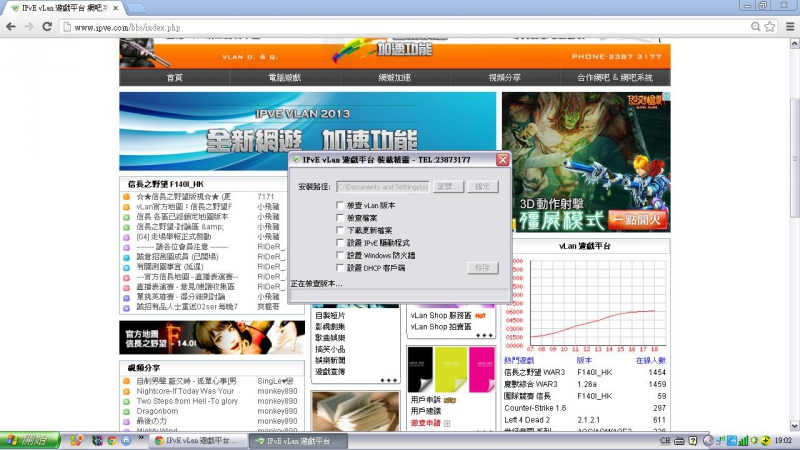The image size is (800, 450).
Task: Close the IPvE vLan installer dialog
Action: [503, 160]
